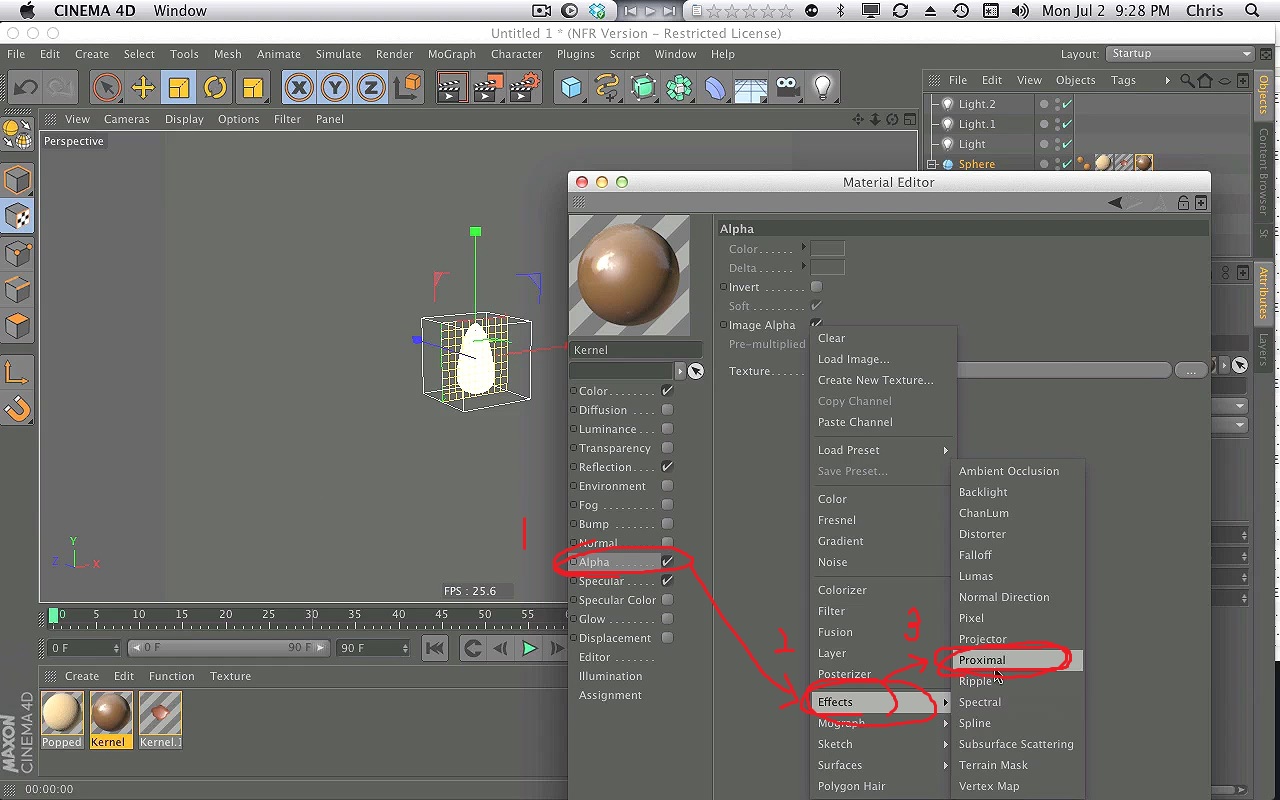
Task: Expand the Effects submenu
Action: point(882,702)
